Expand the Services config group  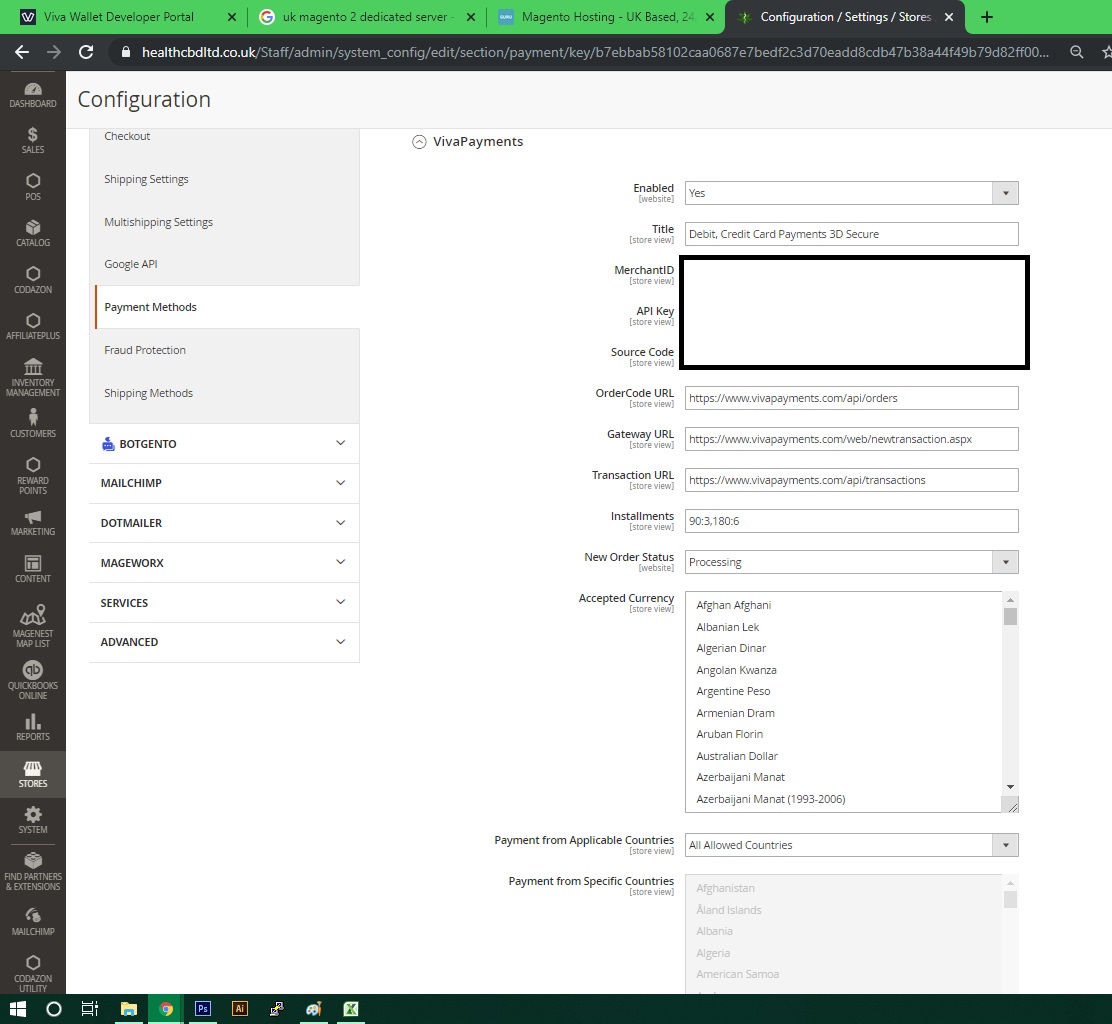click(224, 603)
